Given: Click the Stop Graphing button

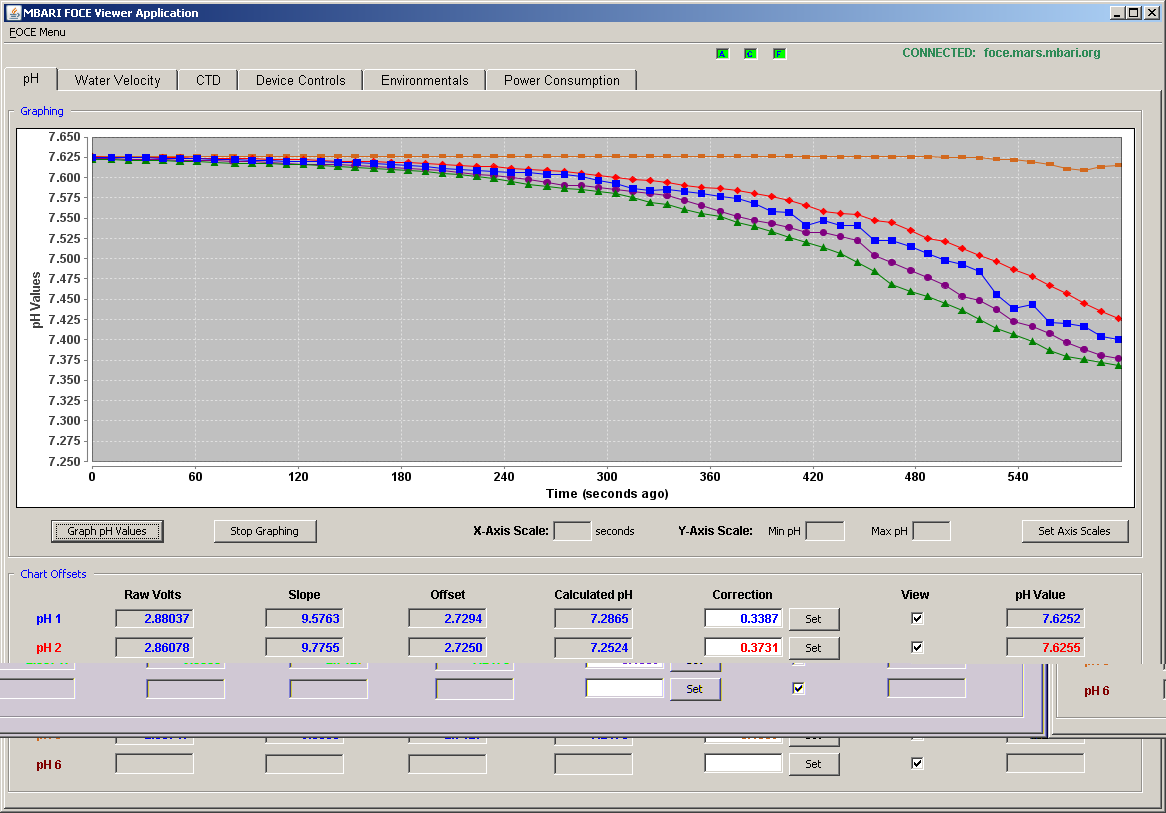Looking at the screenshot, I should [x=265, y=531].
